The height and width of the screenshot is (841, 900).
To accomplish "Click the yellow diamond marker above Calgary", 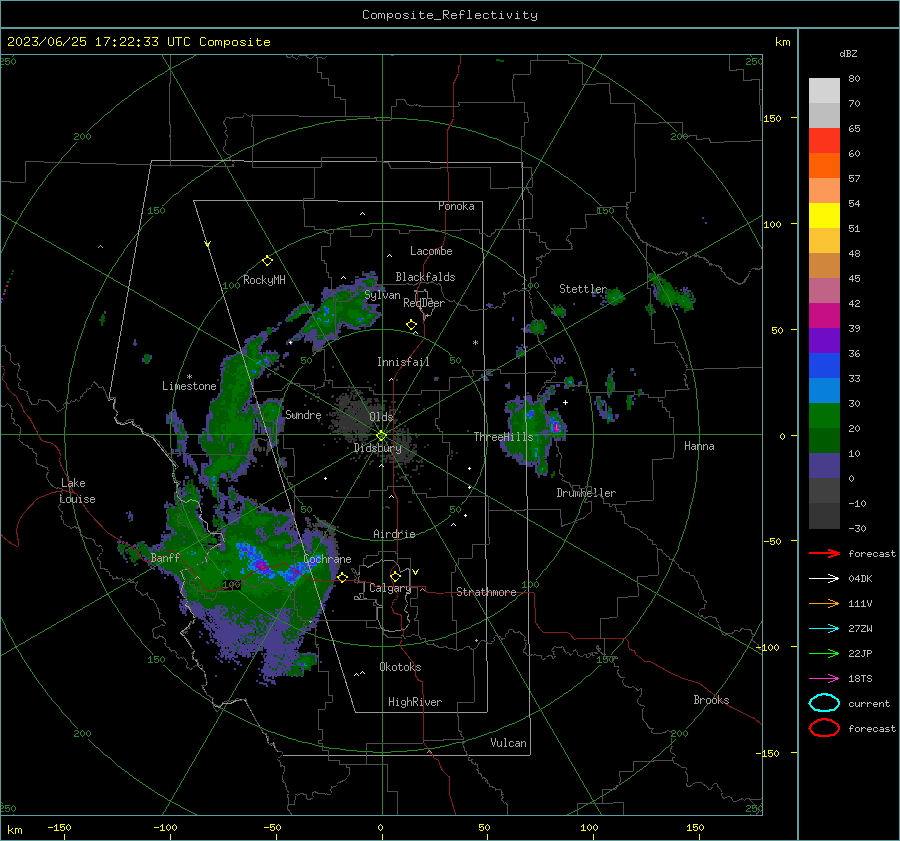I will pyautogui.click(x=395, y=576).
